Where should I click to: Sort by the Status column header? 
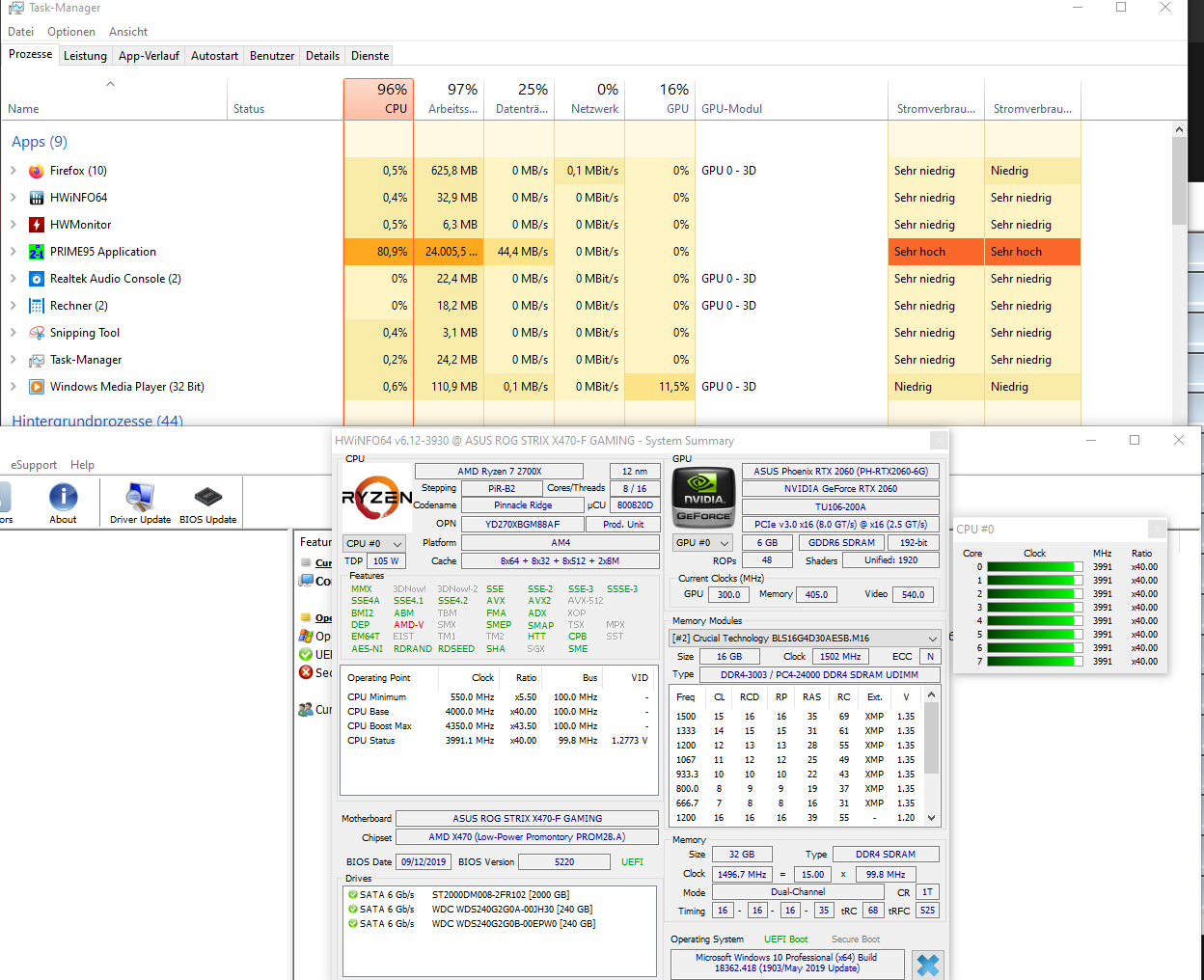tap(285, 99)
